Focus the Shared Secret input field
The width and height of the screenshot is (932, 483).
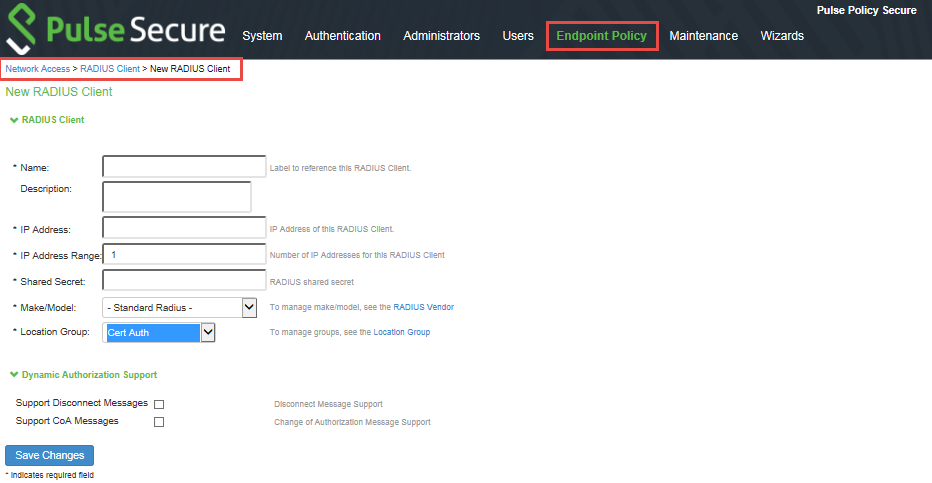184,280
